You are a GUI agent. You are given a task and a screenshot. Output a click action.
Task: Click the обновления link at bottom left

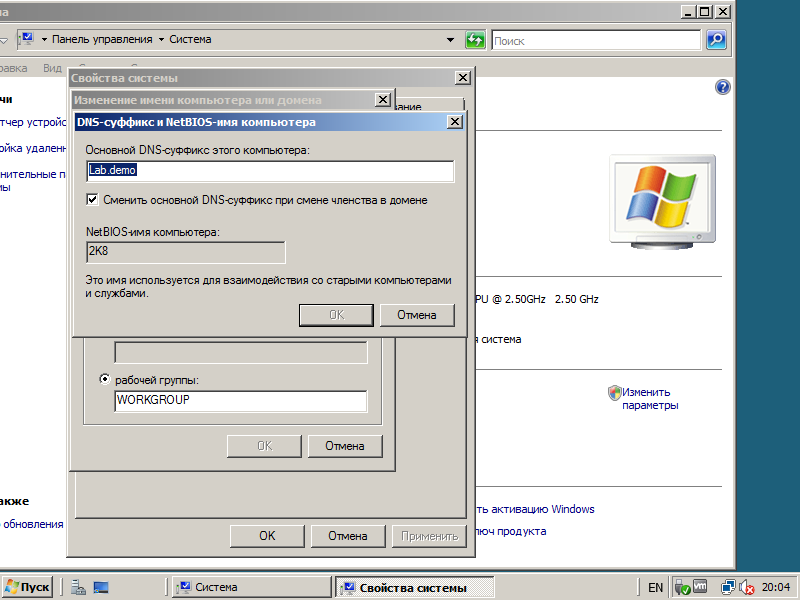[x=32, y=524]
